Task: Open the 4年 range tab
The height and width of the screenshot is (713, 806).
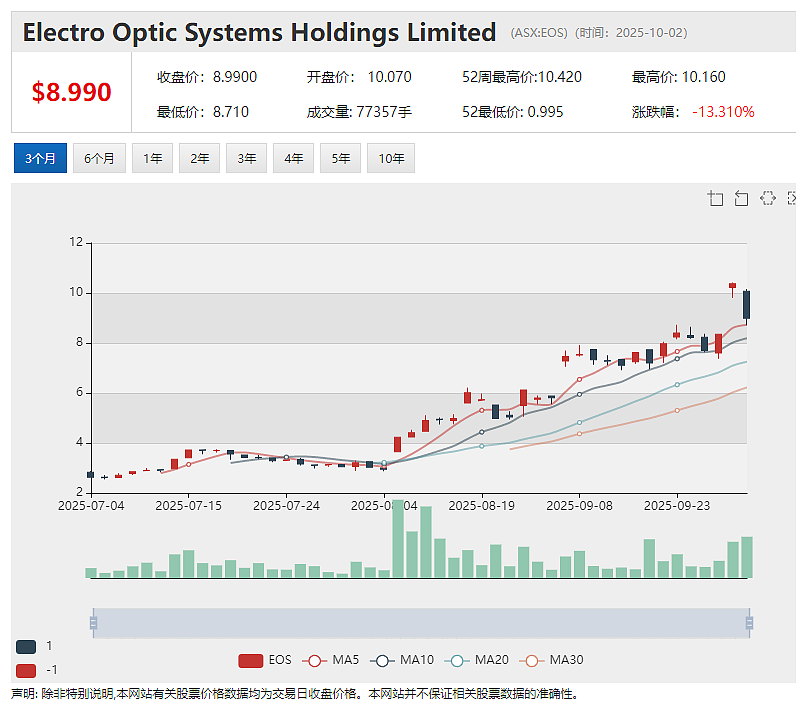Action: (294, 158)
